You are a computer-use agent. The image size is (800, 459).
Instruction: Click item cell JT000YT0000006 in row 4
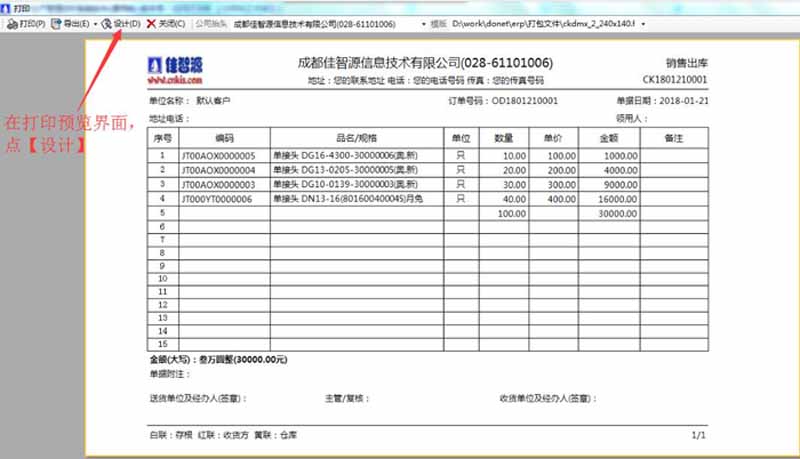pos(219,199)
